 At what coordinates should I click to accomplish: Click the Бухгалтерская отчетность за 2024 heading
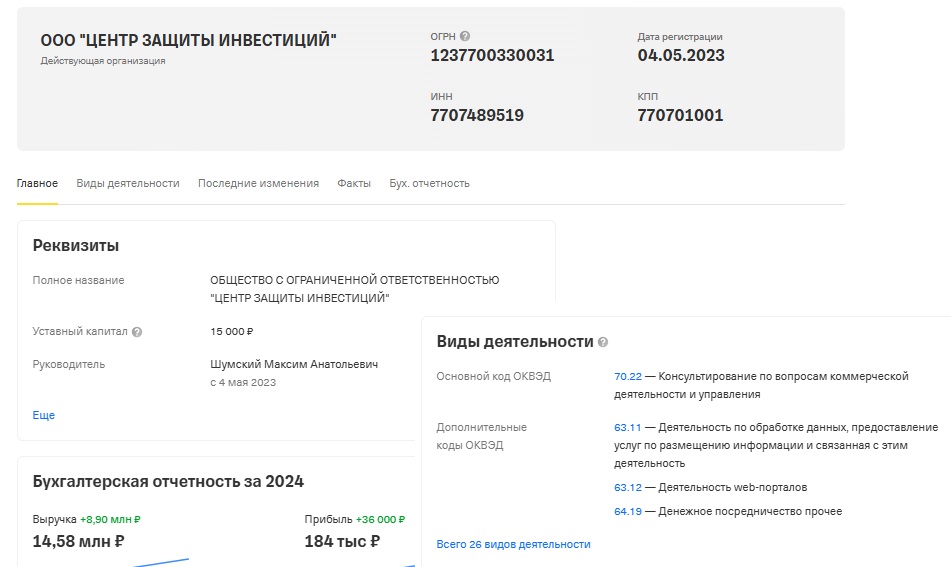[x=168, y=481]
